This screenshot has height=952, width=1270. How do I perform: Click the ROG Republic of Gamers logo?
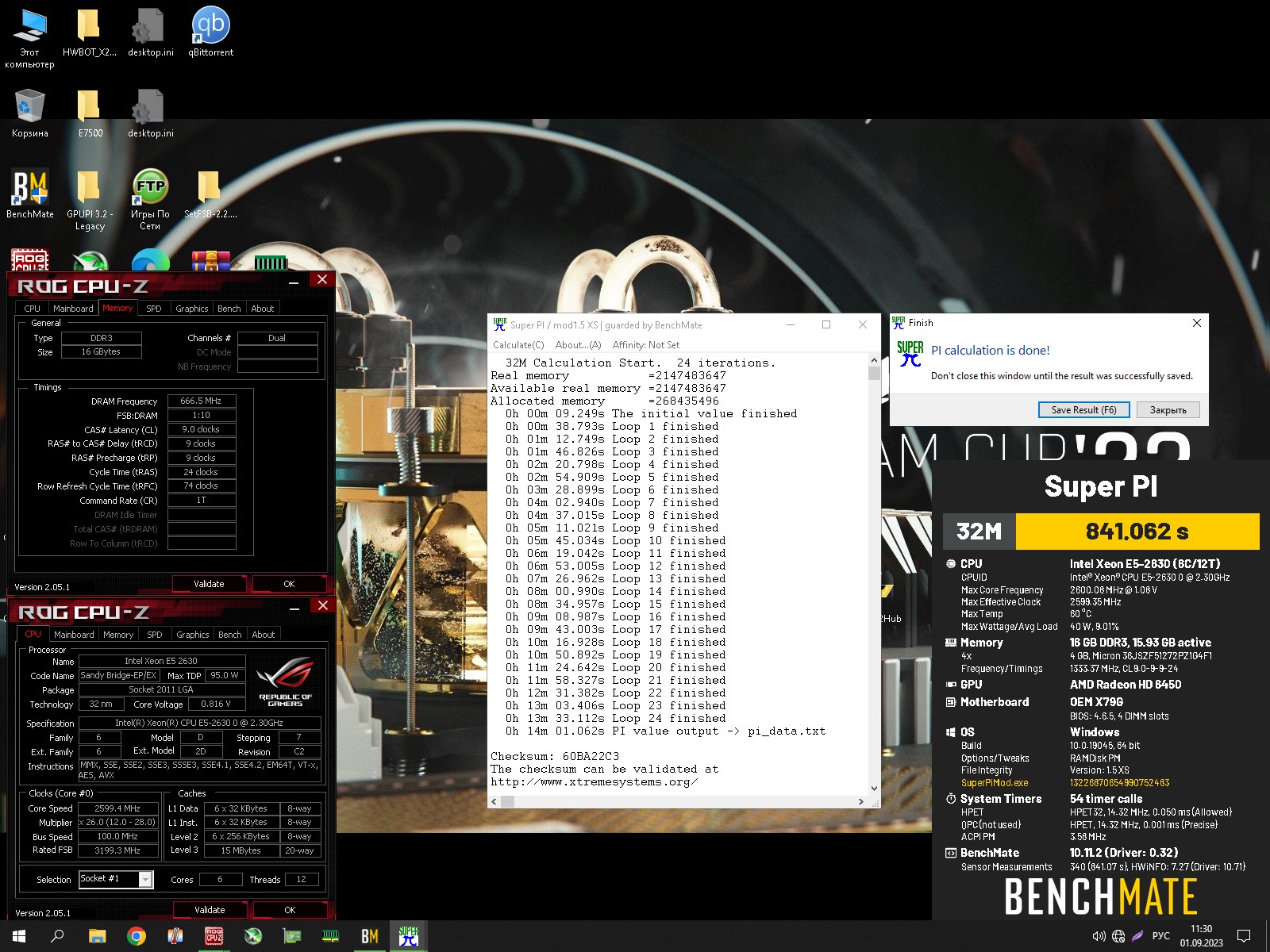[x=286, y=681]
